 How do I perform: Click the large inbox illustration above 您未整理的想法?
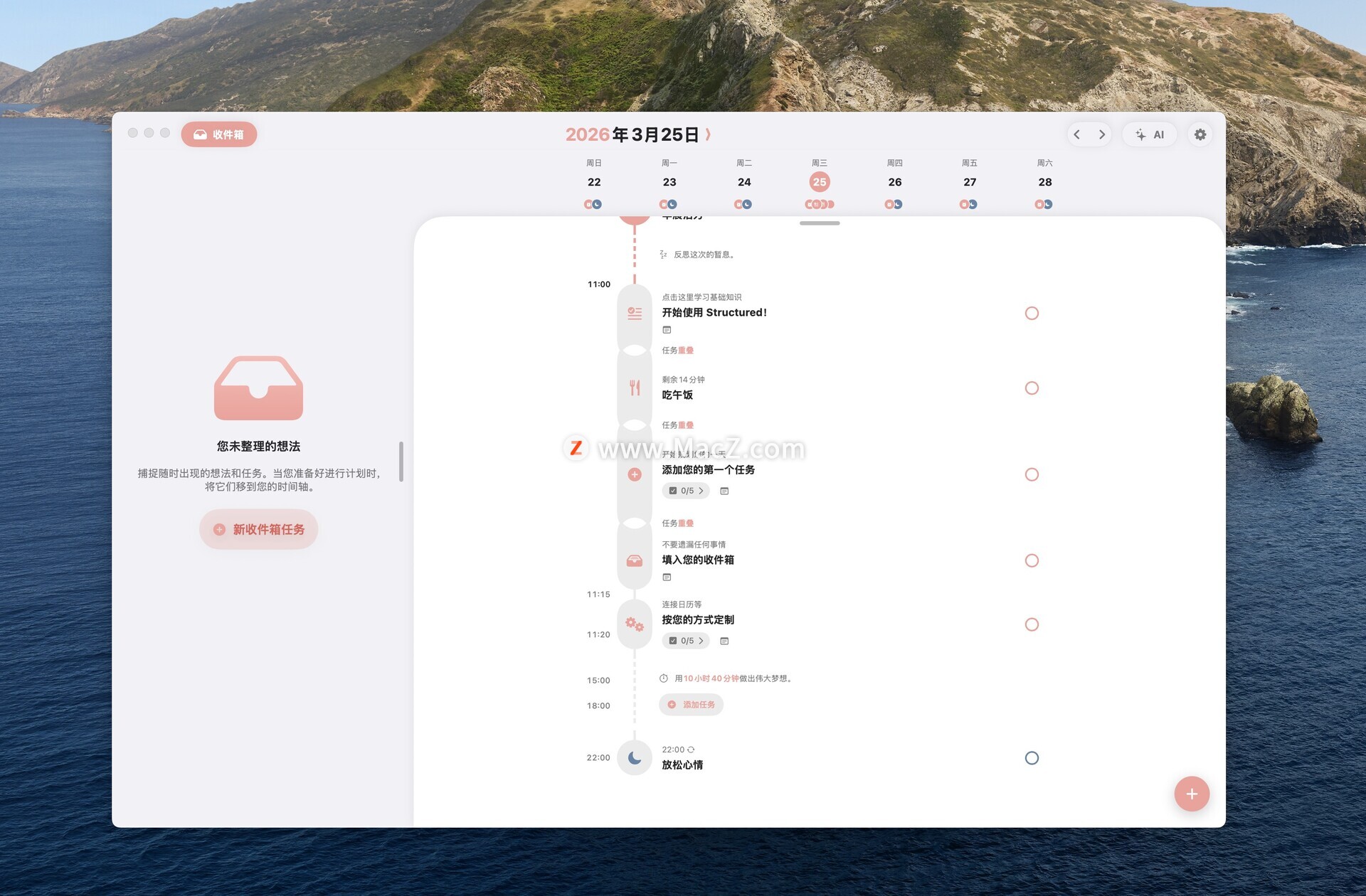pyautogui.click(x=259, y=388)
